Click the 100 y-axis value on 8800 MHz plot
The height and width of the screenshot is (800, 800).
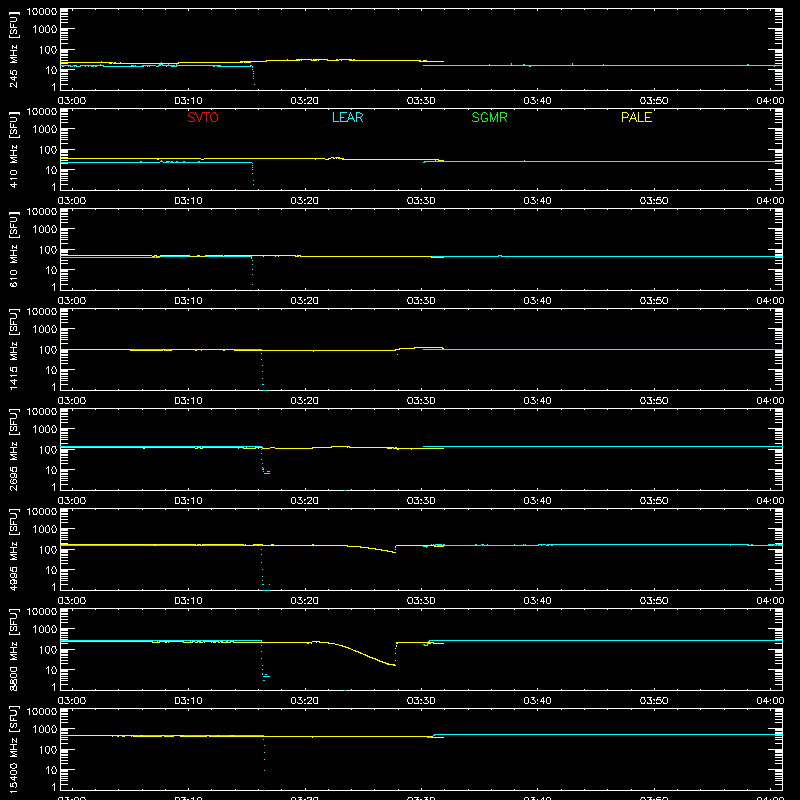click(47, 650)
